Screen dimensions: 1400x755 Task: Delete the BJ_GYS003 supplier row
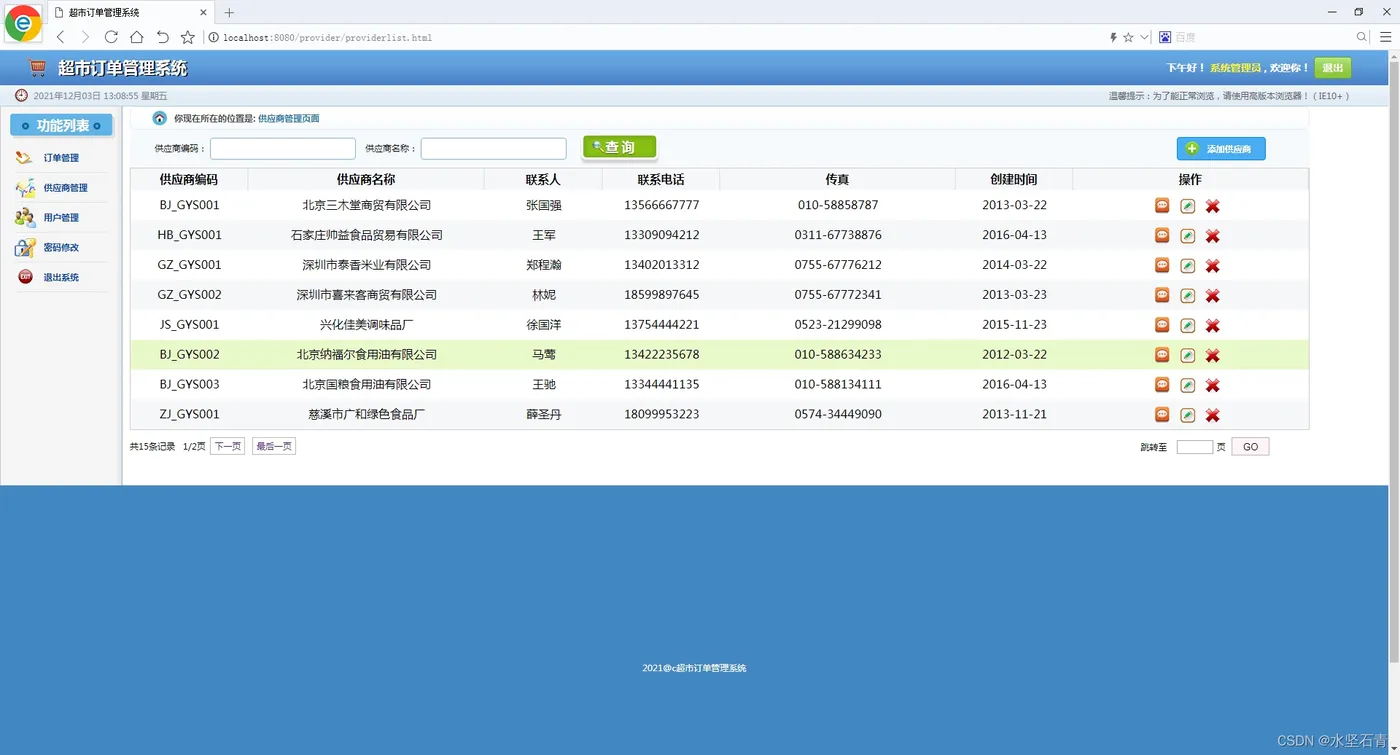1212,386
